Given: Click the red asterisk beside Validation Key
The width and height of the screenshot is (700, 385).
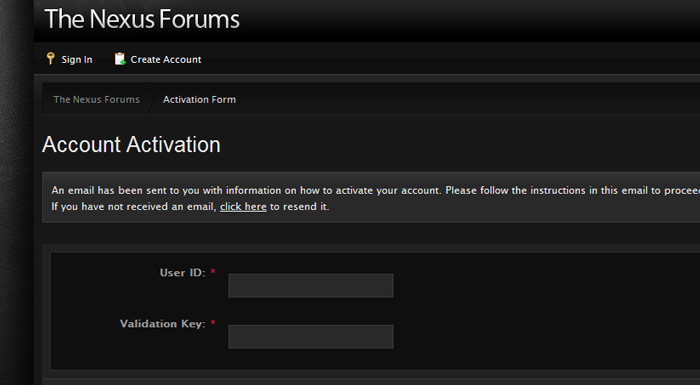Looking at the screenshot, I should [213, 322].
